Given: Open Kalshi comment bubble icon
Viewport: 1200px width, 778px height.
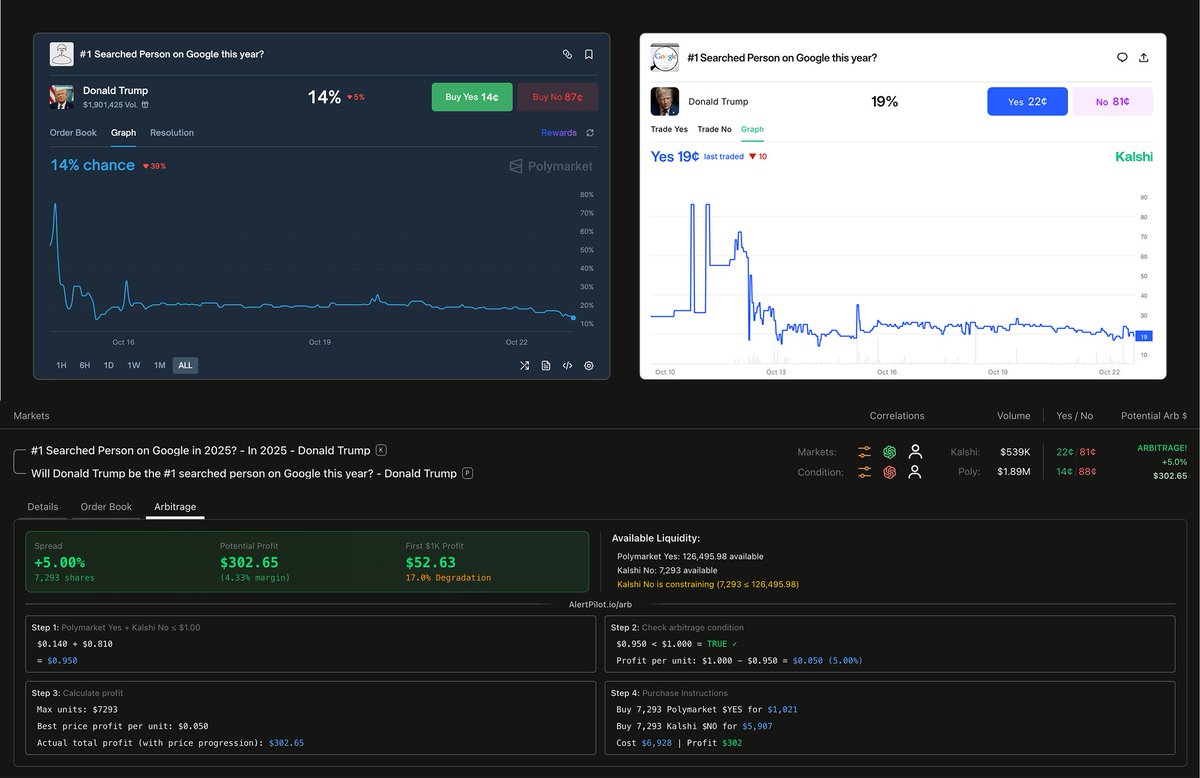Looking at the screenshot, I should point(1122,58).
